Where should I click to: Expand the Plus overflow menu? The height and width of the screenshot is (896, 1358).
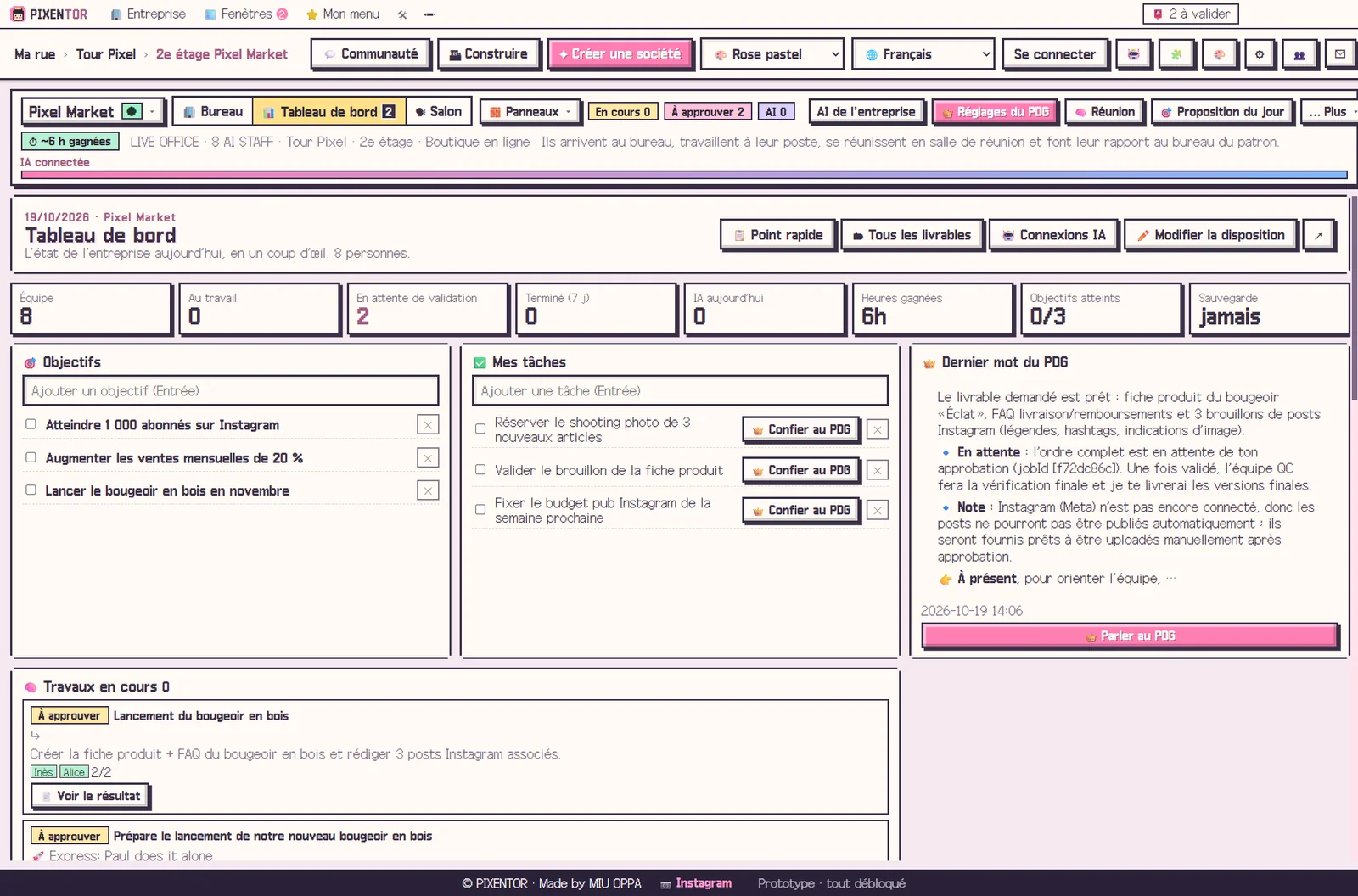pyautogui.click(x=1331, y=112)
